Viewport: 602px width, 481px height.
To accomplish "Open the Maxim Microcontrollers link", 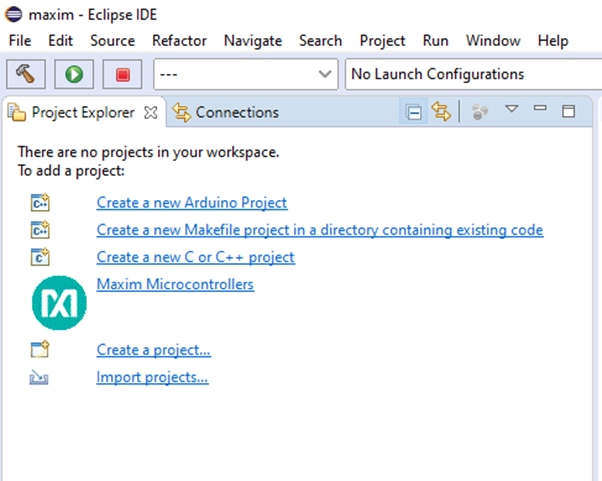I will pyautogui.click(x=175, y=284).
